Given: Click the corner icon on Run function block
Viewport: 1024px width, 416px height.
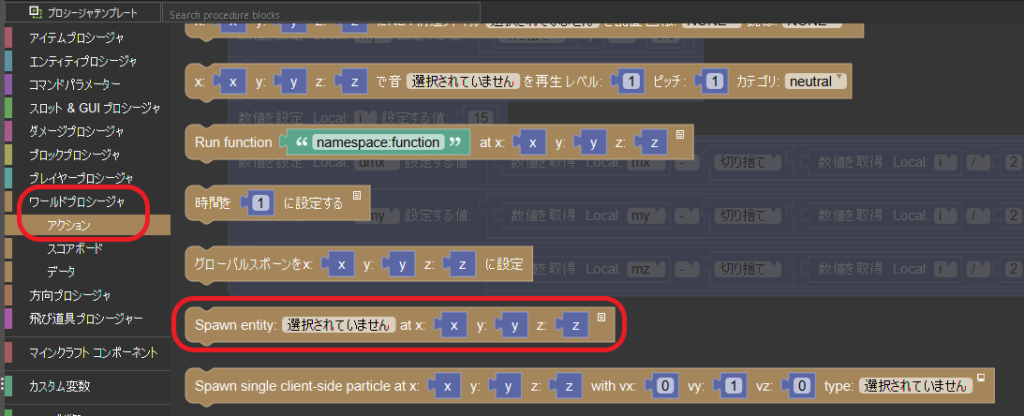Looking at the screenshot, I should click(679, 134).
